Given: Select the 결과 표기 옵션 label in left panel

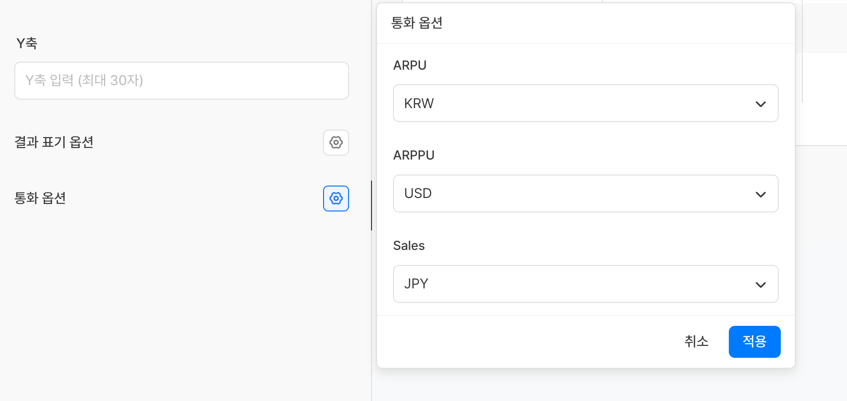Looking at the screenshot, I should pos(54,142).
